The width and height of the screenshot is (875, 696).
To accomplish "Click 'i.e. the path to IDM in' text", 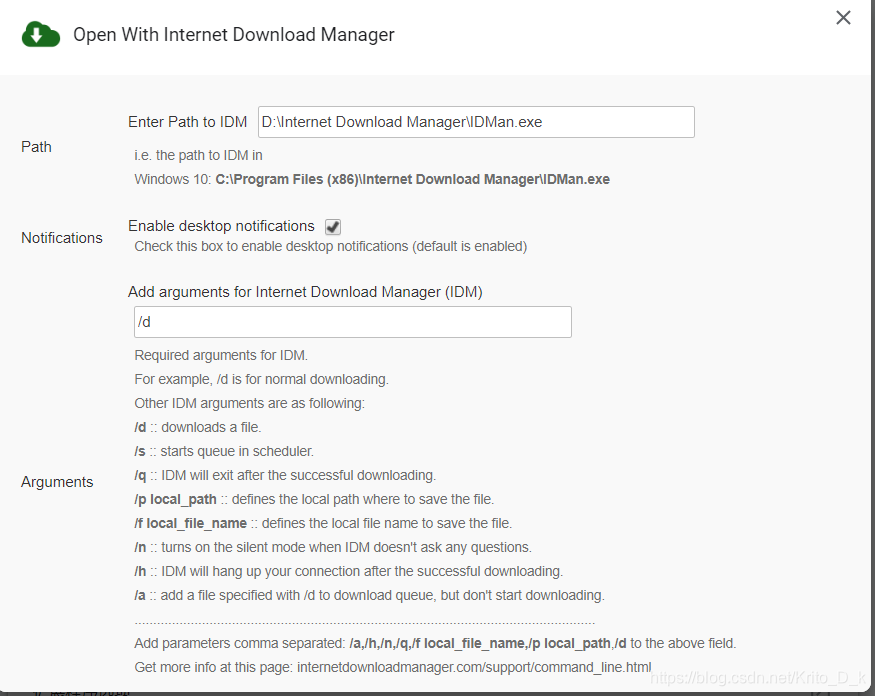I will [198, 155].
